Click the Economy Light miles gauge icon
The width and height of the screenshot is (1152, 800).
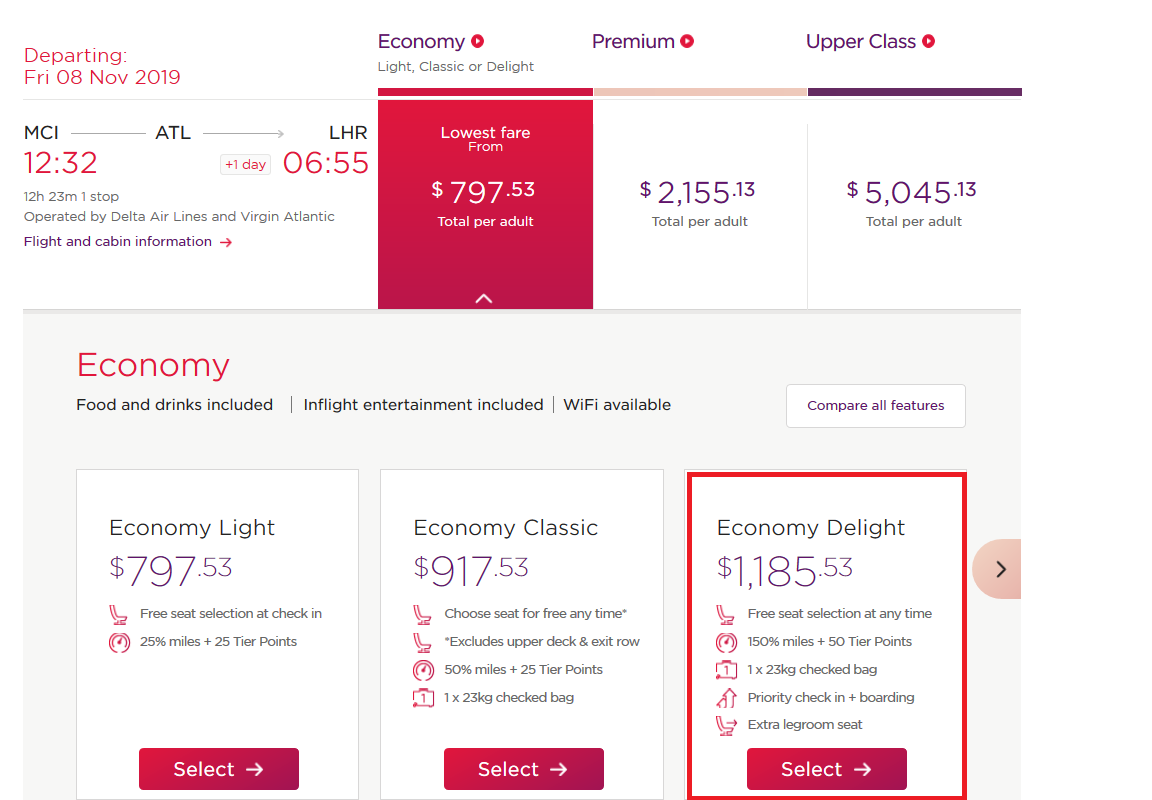119,642
